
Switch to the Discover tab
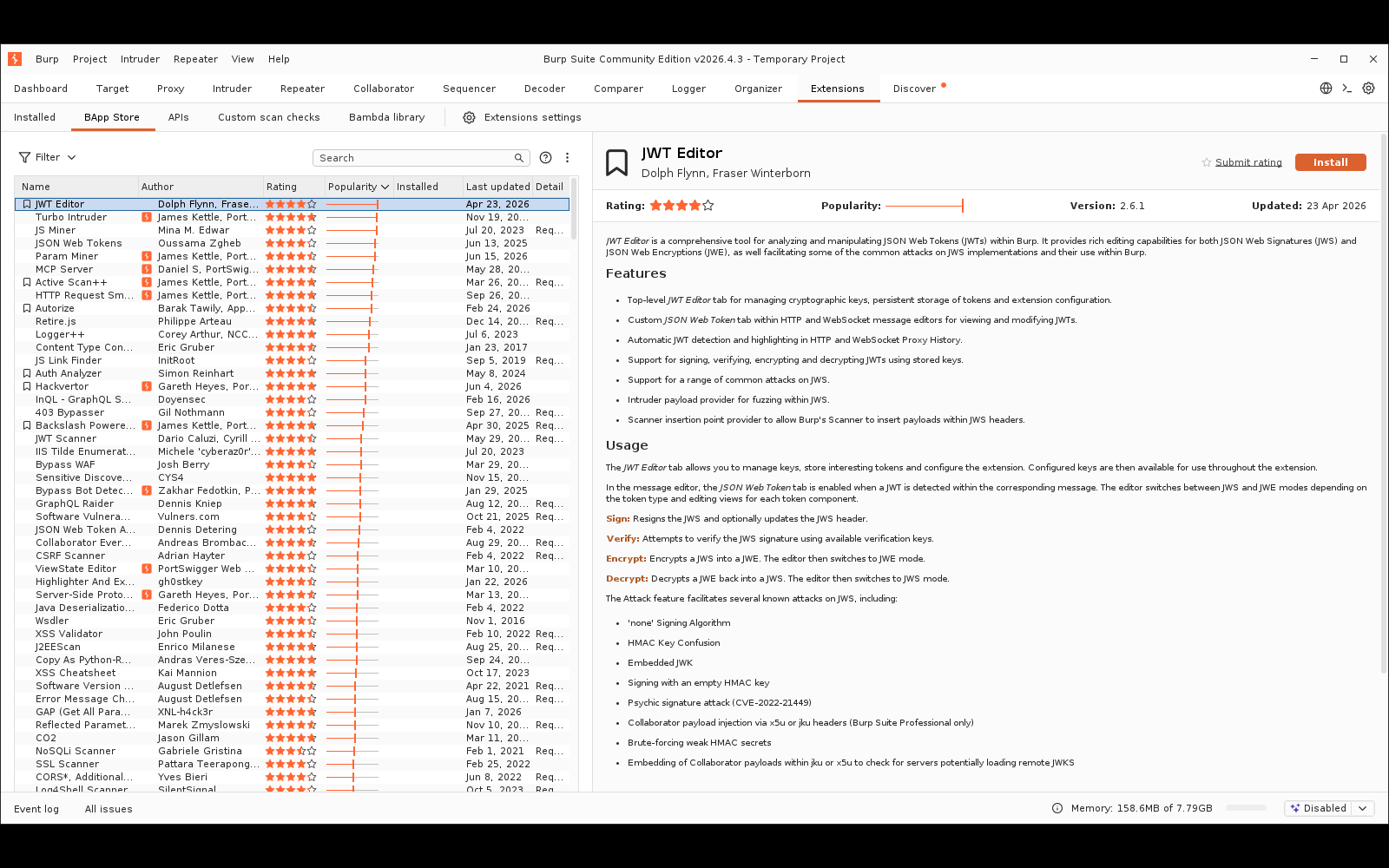(914, 89)
